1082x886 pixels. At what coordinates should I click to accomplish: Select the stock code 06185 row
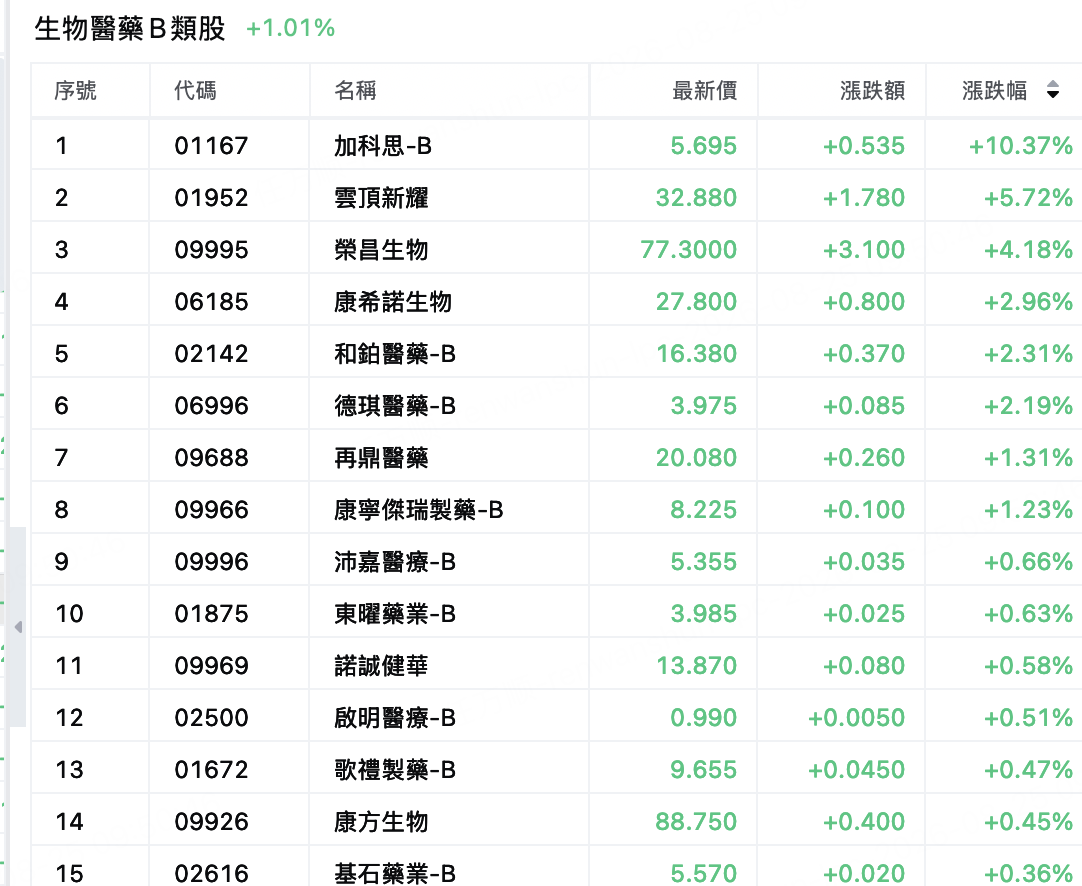(556, 302)
